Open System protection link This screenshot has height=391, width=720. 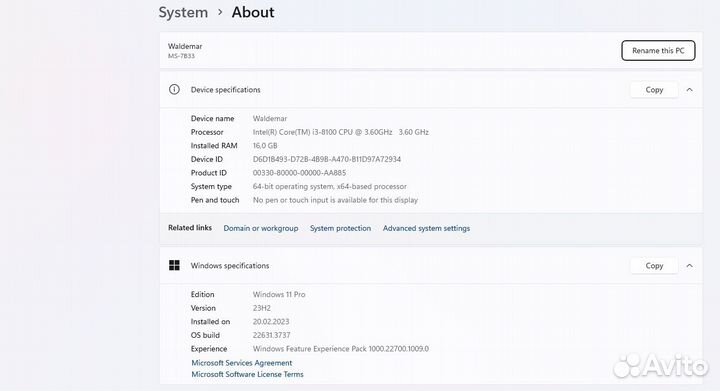(340, 228)
